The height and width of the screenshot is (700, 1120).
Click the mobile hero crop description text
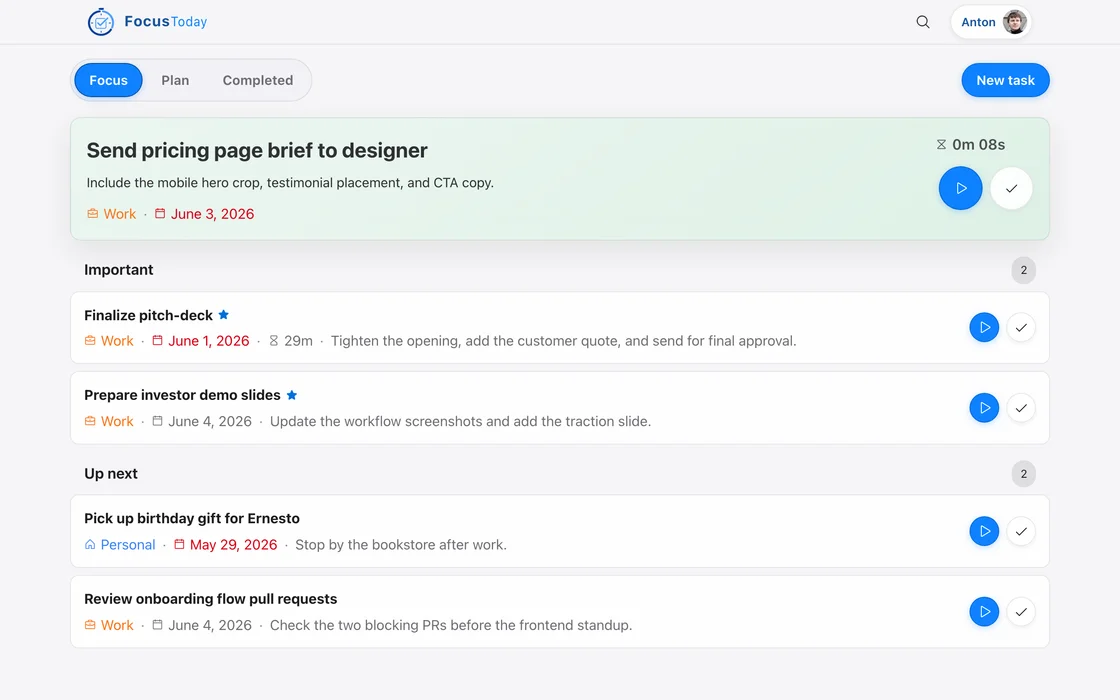(x=290, y=183)
